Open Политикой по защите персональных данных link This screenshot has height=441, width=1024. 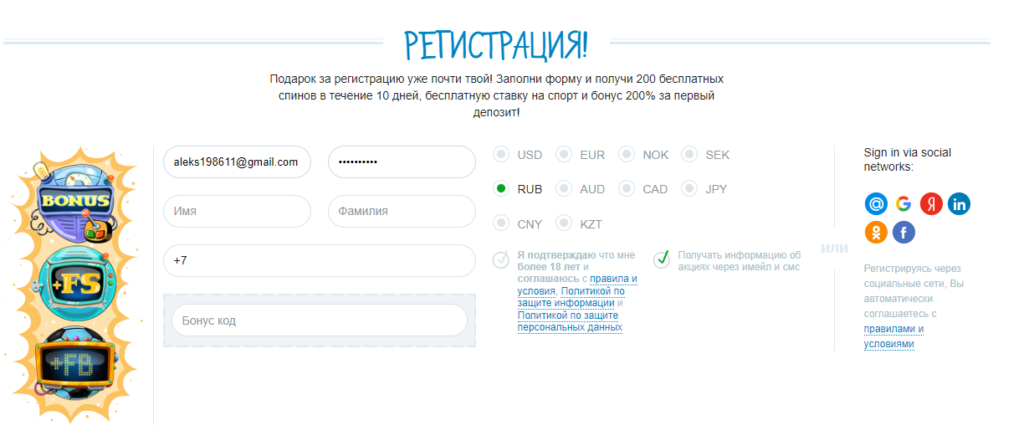[569, 321]
